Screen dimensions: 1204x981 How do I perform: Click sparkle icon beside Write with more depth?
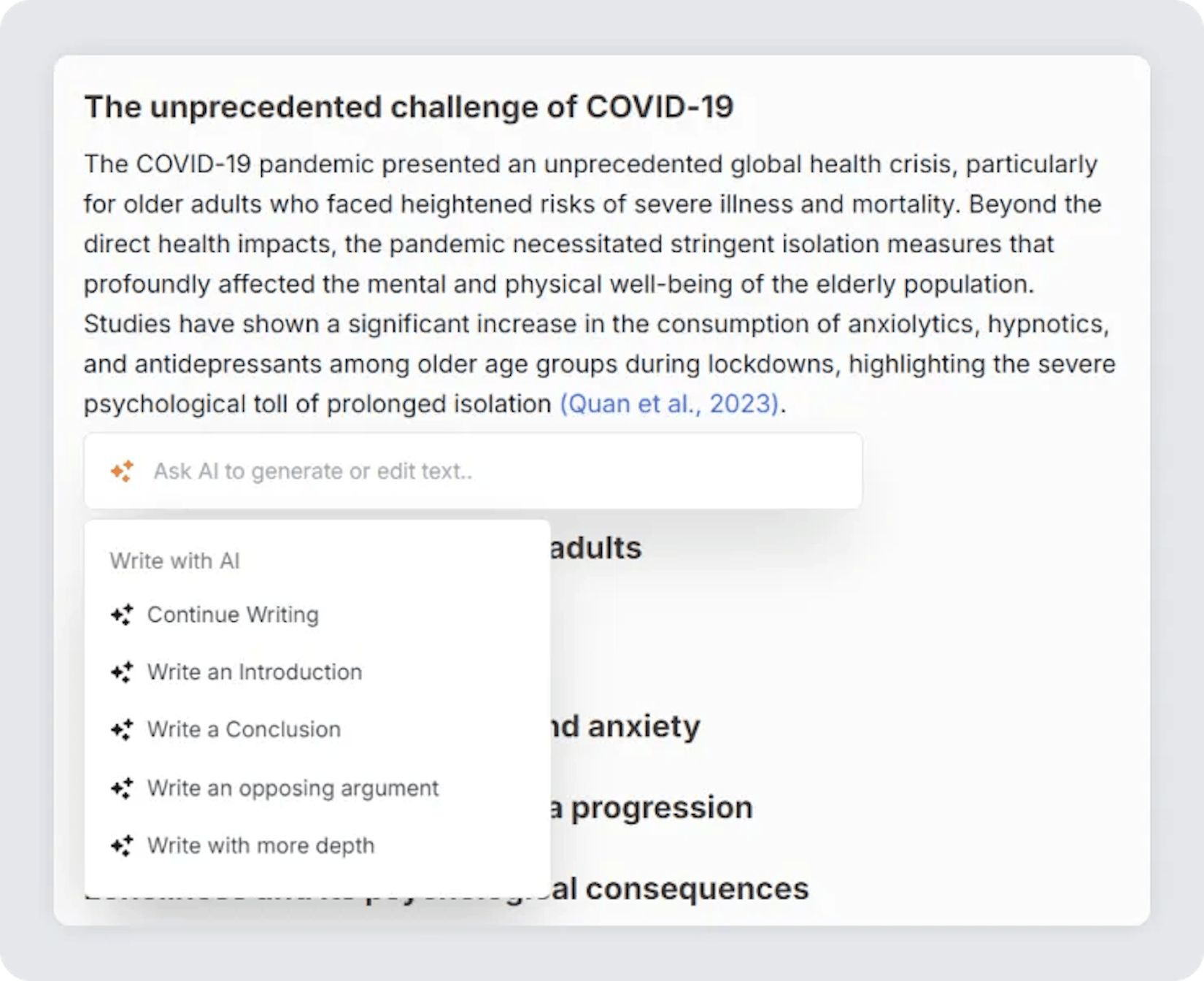click(122, 846)
